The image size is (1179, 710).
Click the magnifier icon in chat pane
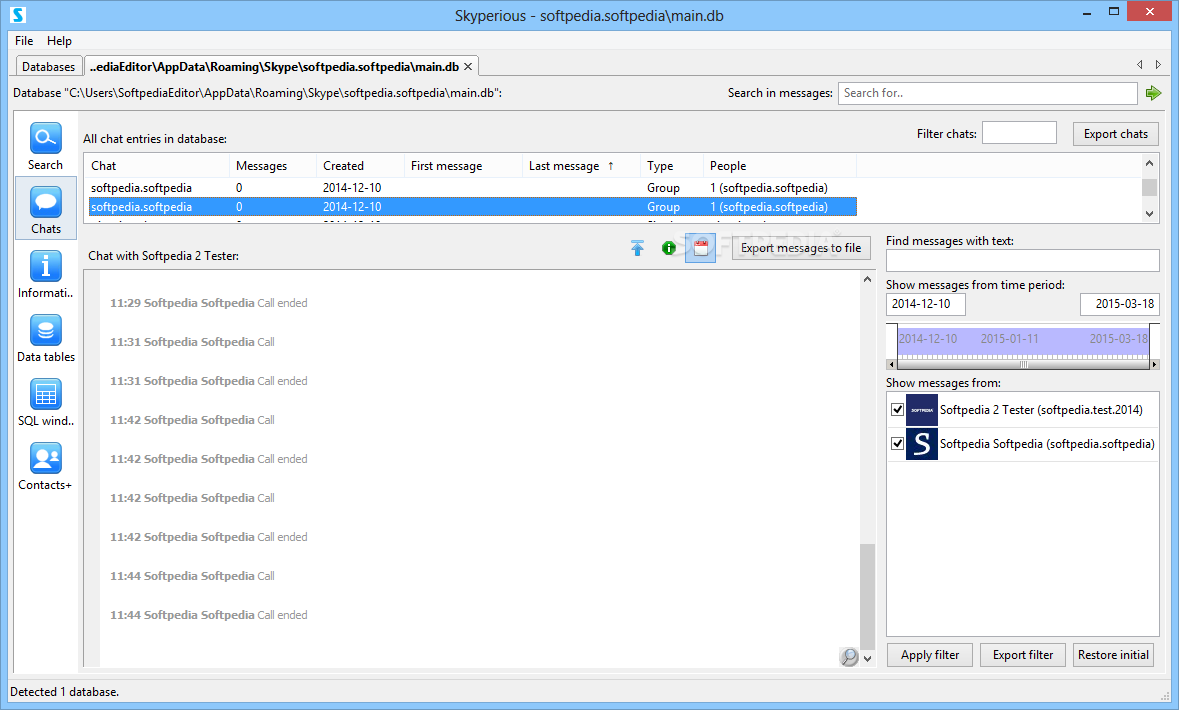tap(849, 657)
